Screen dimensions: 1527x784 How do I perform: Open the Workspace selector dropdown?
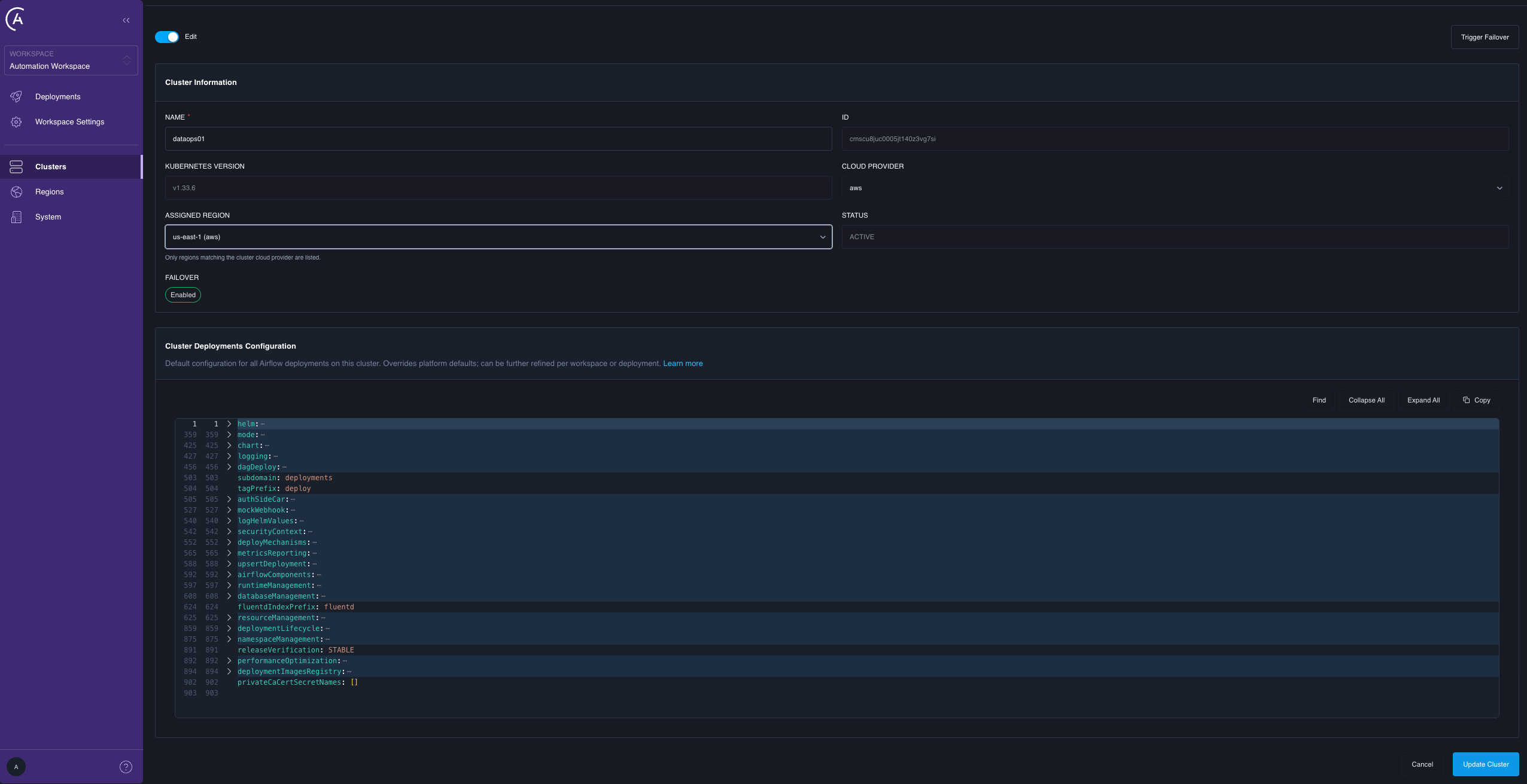(71, 60)
